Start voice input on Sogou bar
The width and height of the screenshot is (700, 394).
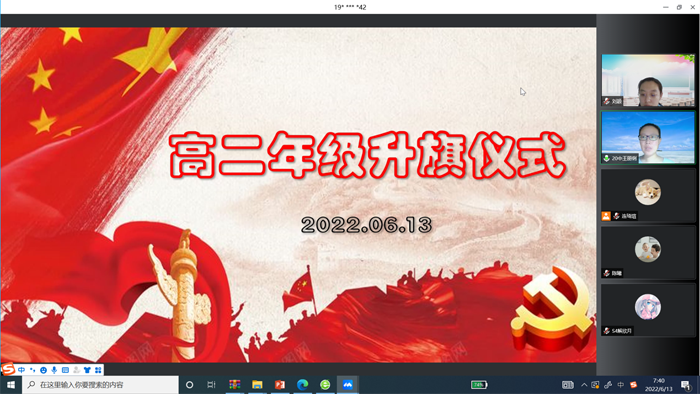point(54,370)
